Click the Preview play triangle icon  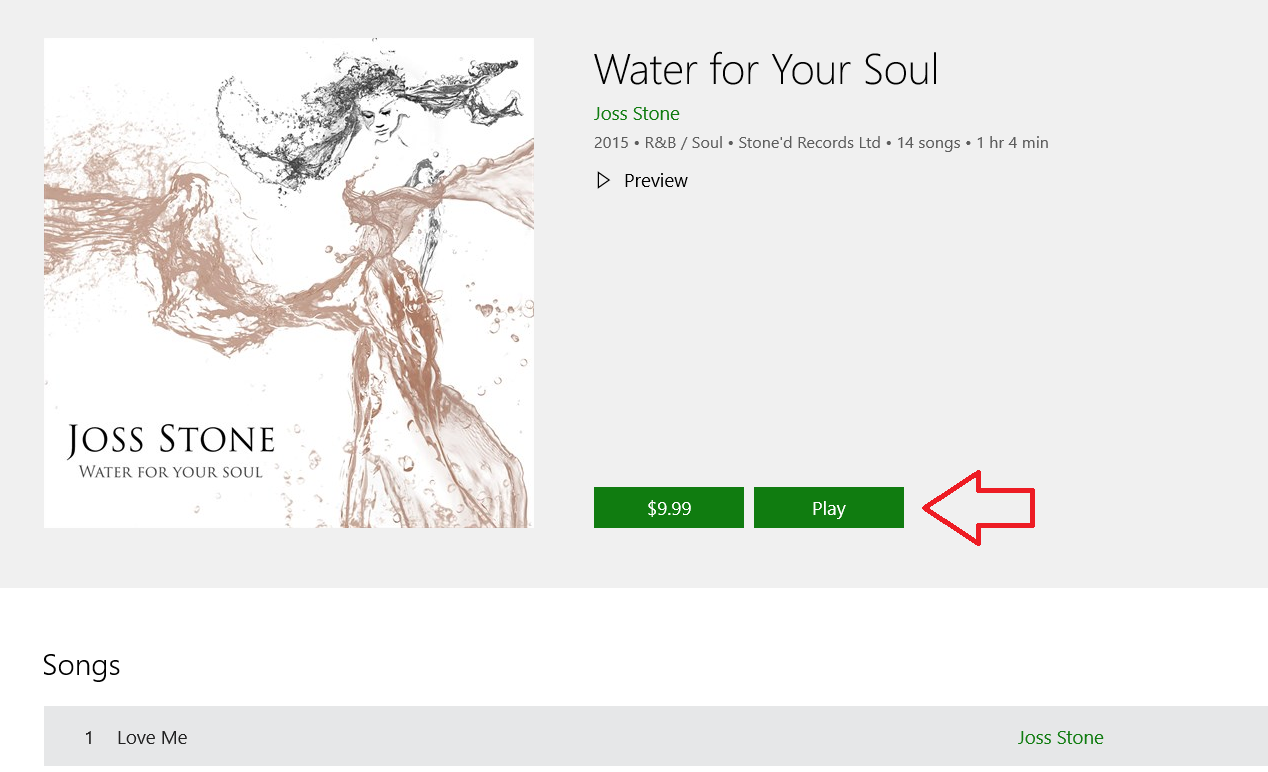point(603,181)
